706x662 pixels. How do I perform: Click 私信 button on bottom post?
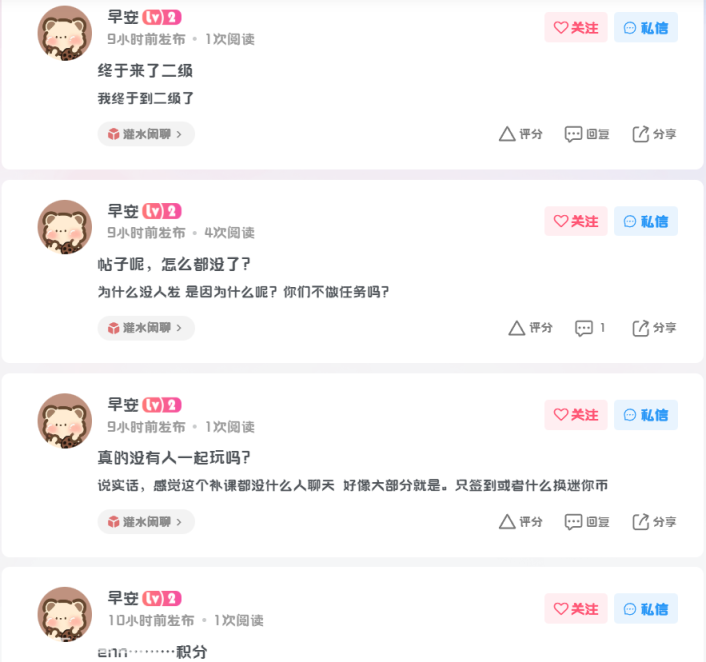[646, 609]
